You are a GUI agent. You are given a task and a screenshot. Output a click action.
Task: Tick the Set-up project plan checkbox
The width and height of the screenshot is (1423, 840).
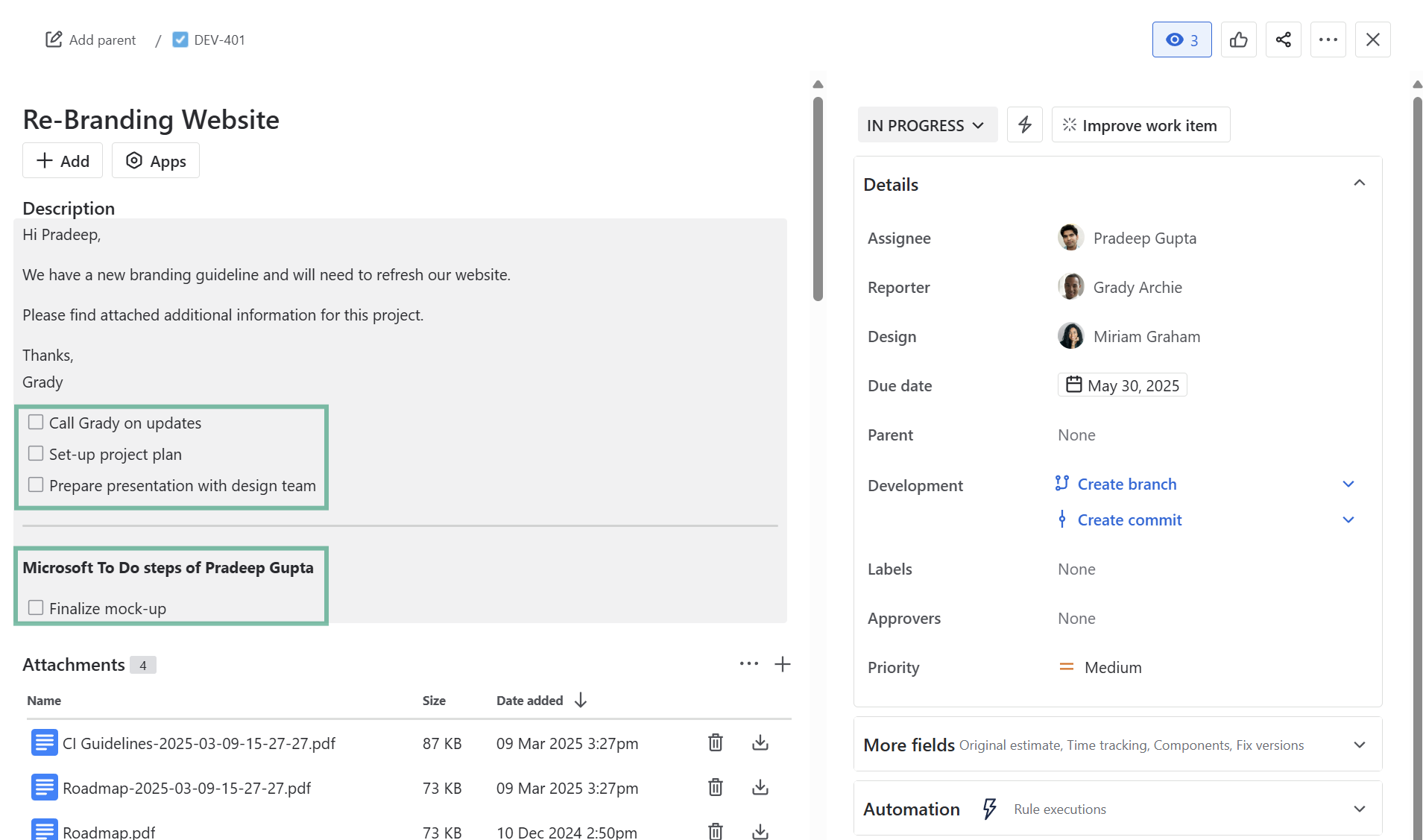(x=36, y=454)
